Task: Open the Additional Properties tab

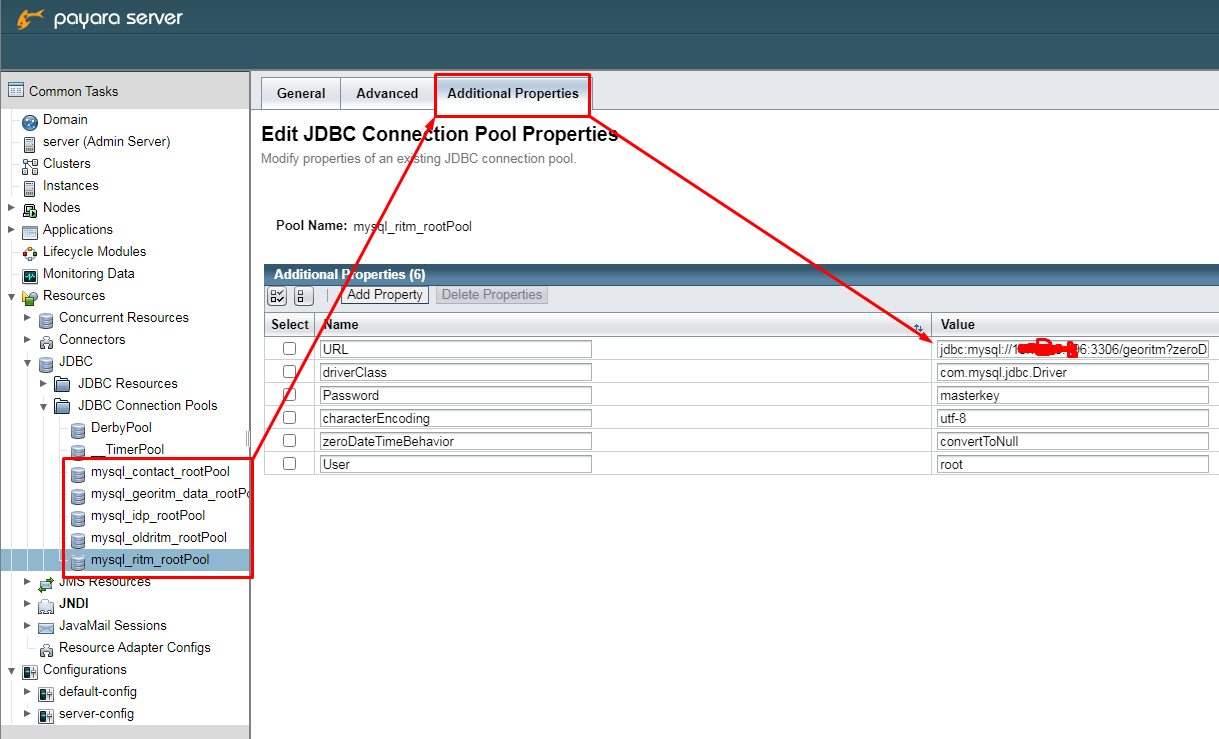Action: click(513, 93)
